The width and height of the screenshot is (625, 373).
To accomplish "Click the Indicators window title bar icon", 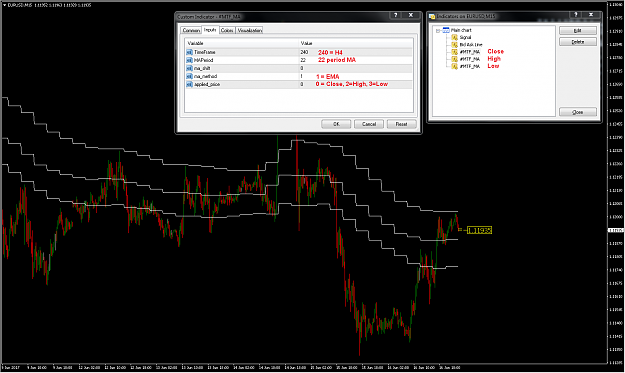I will pyautogui.click(x=432, y=16).
